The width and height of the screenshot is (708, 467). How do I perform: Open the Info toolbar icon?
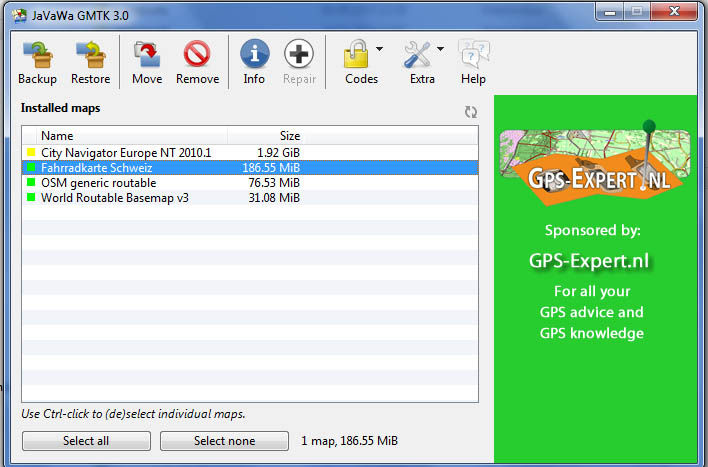tap(254, 56)
